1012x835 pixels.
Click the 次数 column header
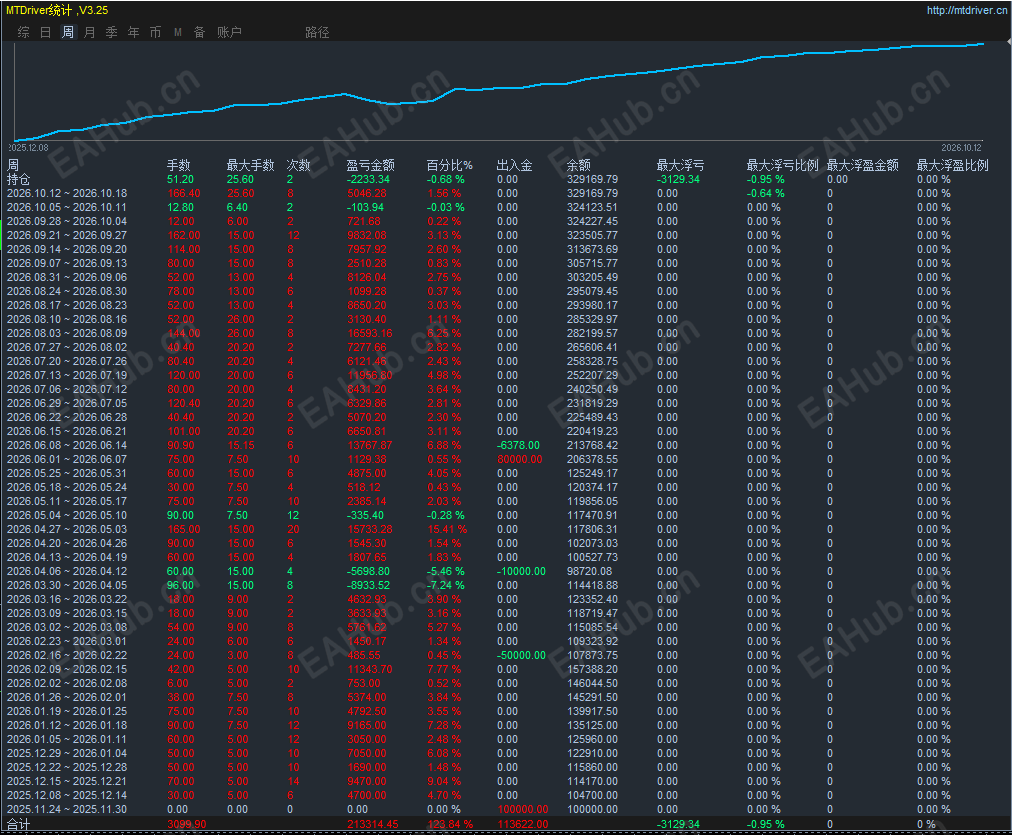[x=298, y=165]
